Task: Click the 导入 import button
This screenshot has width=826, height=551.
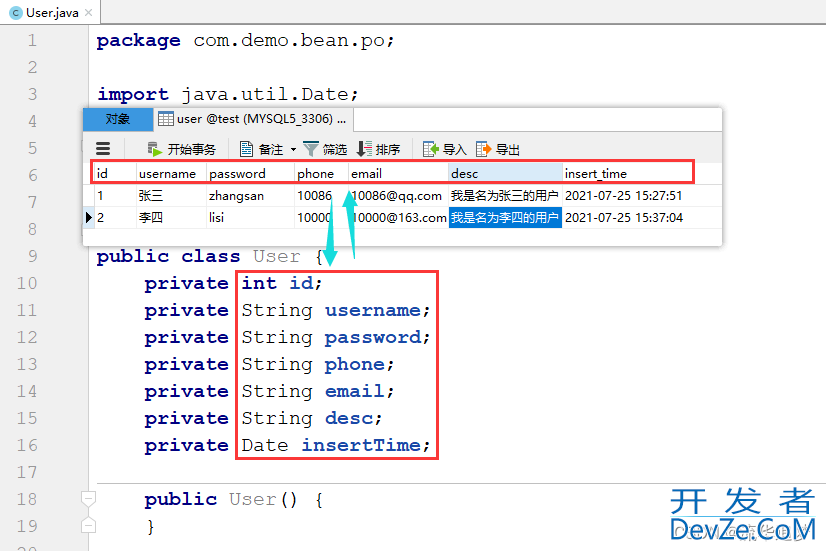Action: tap(445, 150)
